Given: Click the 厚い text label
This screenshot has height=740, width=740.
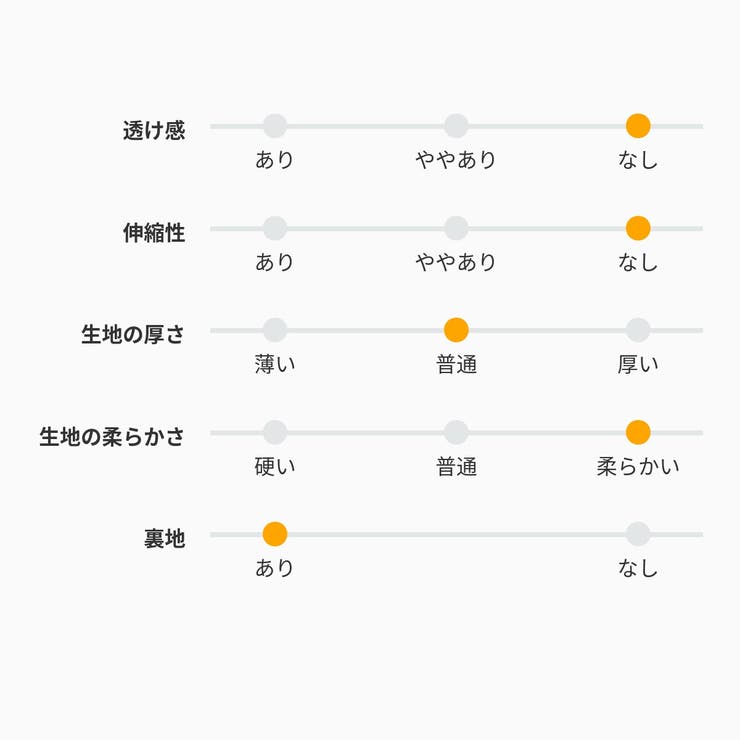Looking at the screenshot, I should tap(638, 364).
